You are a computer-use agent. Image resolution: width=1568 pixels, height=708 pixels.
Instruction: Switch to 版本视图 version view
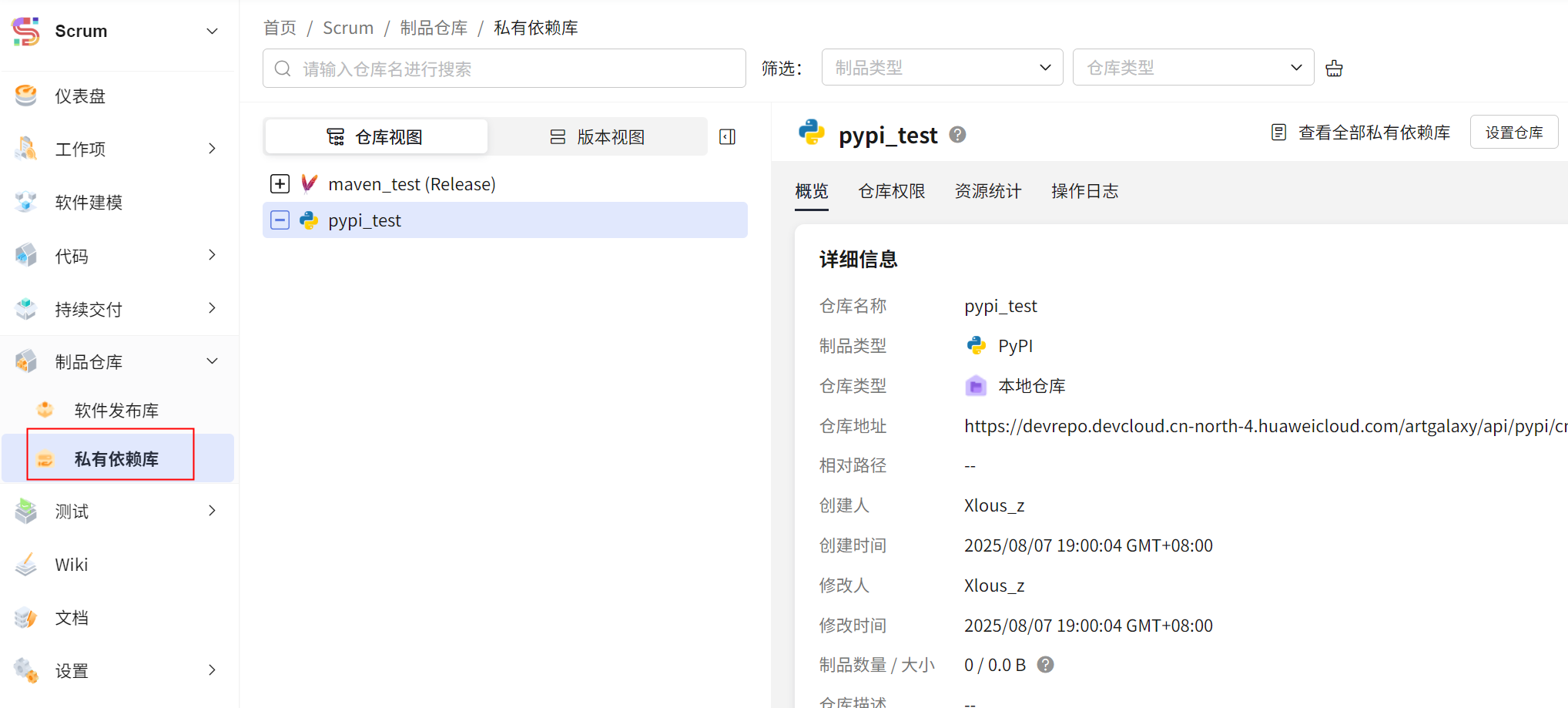[598, 137]
